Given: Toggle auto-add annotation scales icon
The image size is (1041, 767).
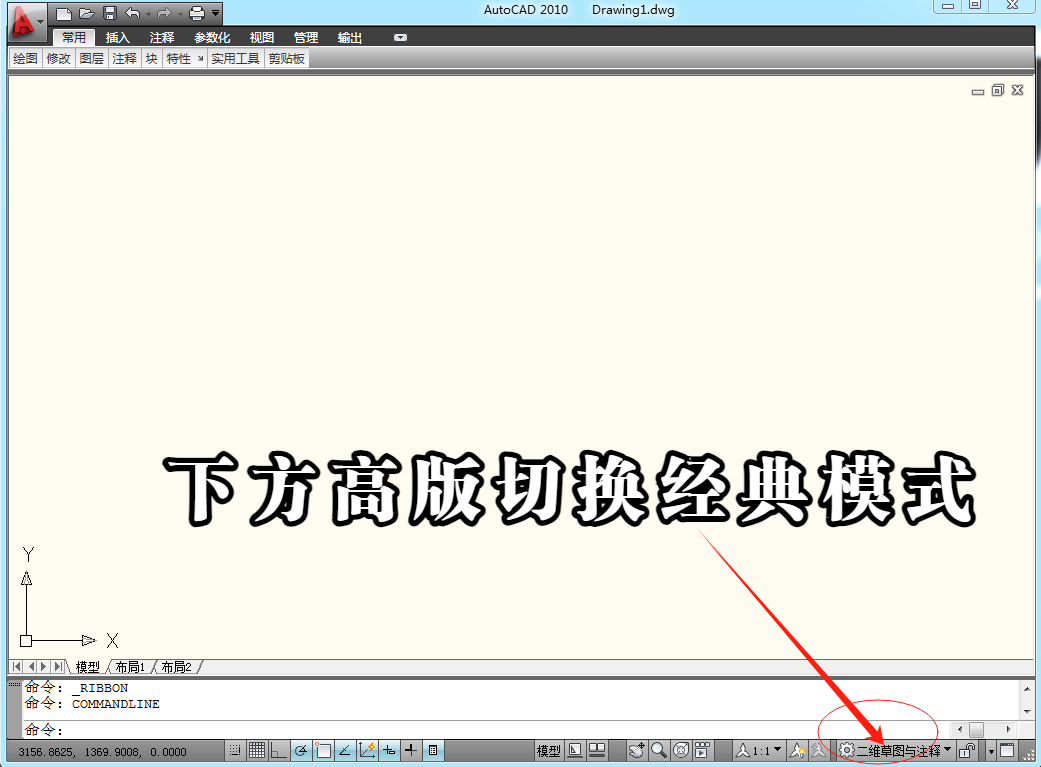Looking at the screenshot, I should pyautogui.click(x=819, y=751).
